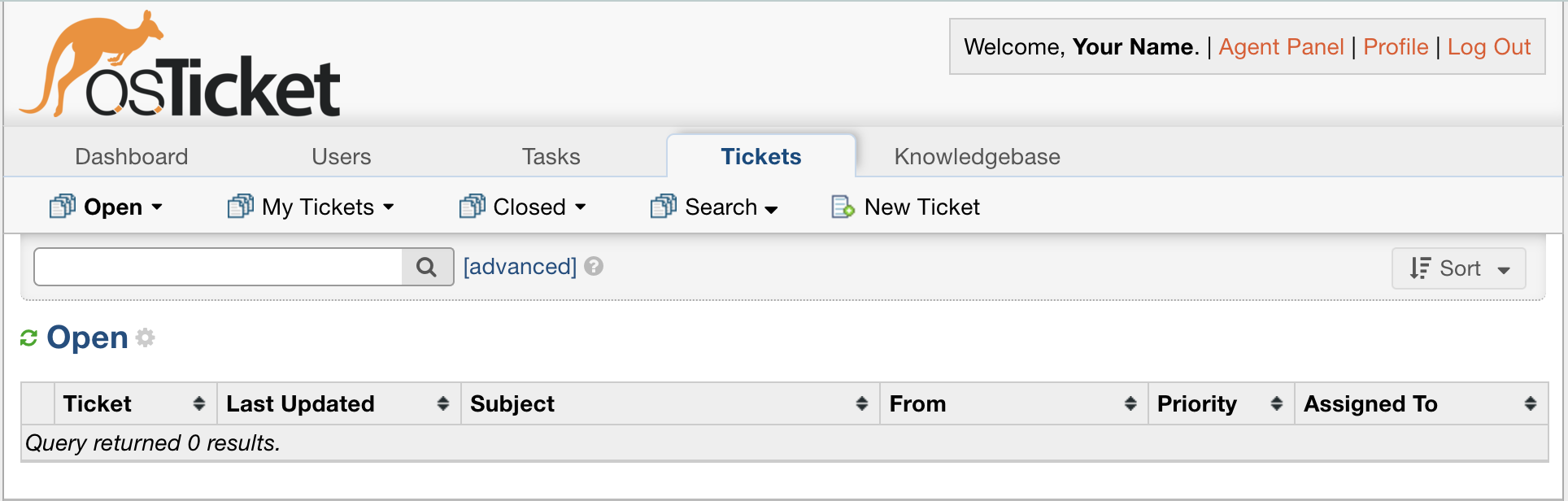Click the New Ticket document icon
The image size is (1568, 501).
(843, 207)
